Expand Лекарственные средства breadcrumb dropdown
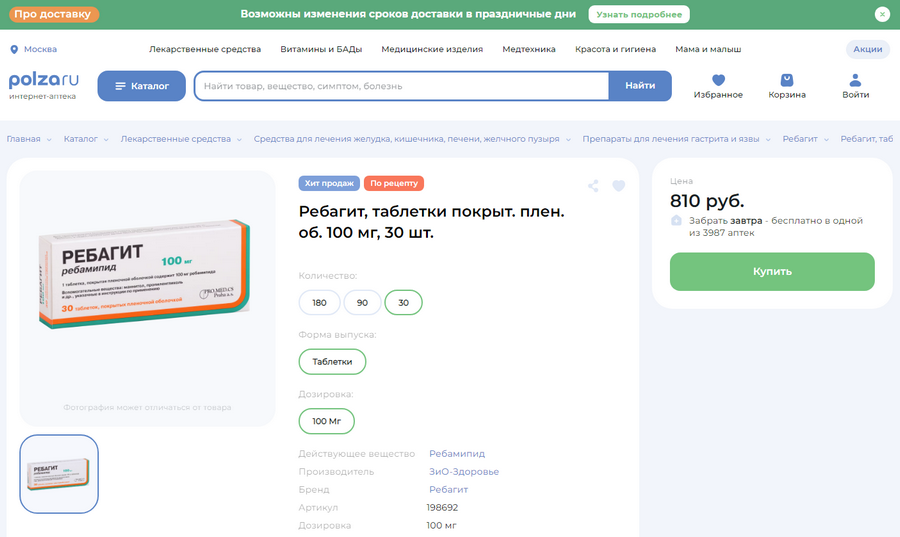Screen dimensions: 900x537 (x=239, y=139)
